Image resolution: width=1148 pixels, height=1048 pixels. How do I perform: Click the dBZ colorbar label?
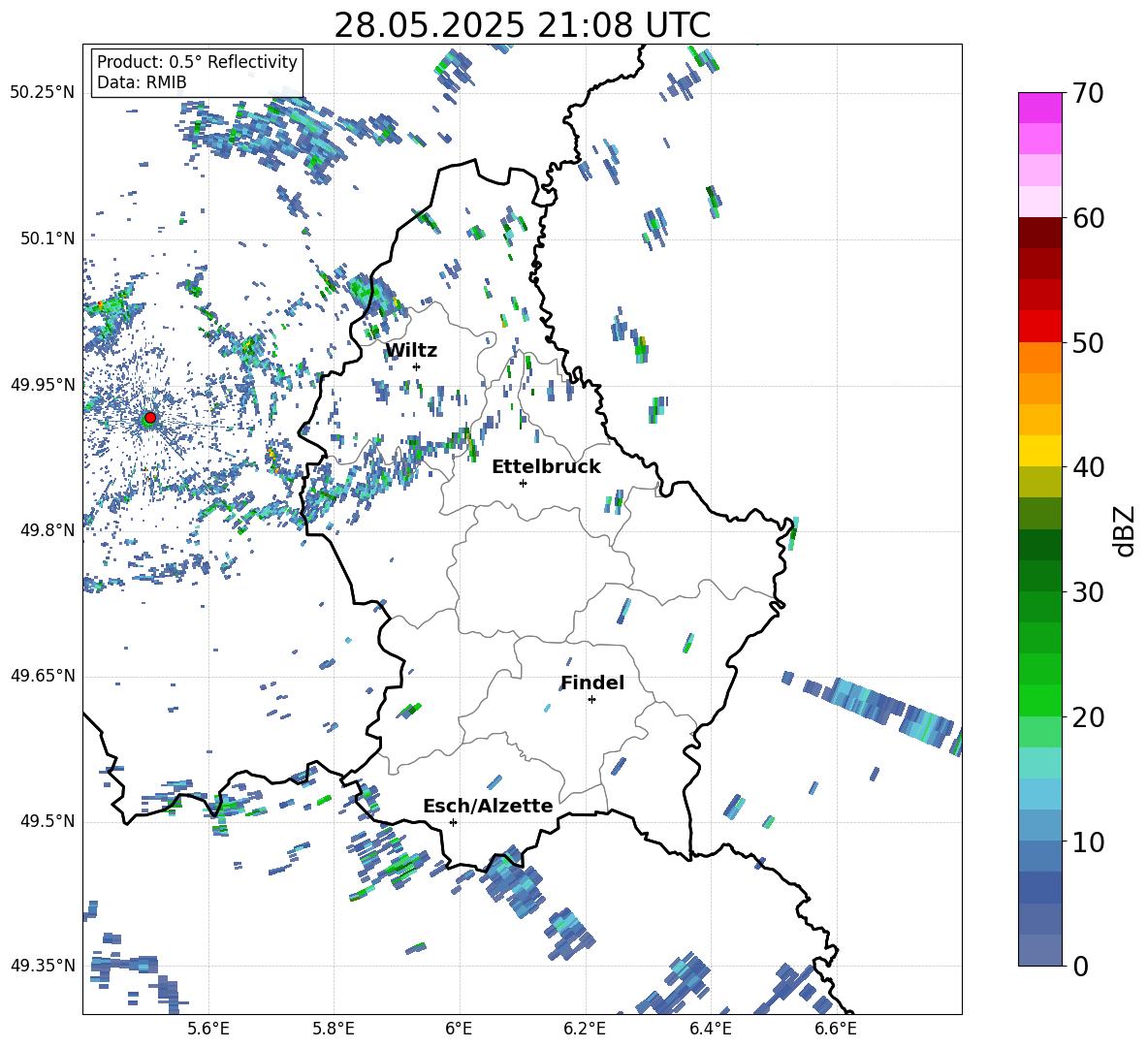click(1126, 530)
